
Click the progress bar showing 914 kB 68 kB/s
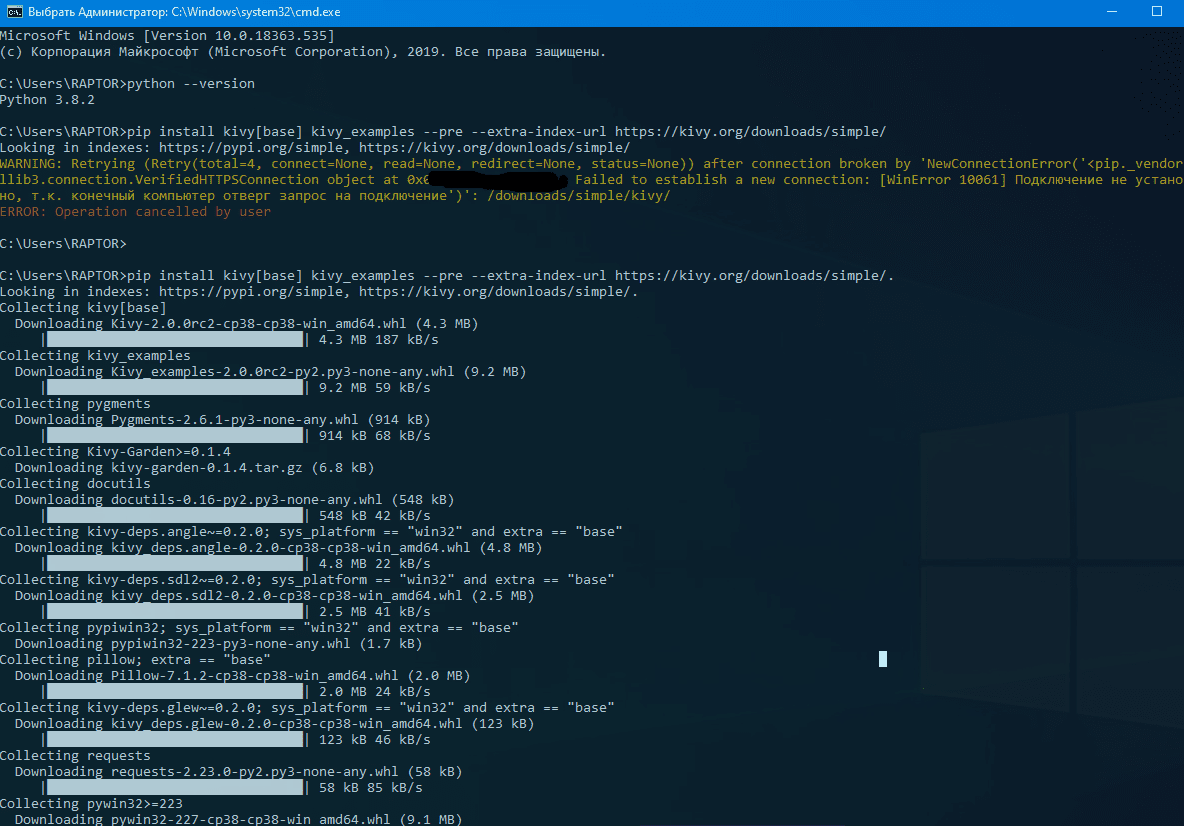point(173,436)
